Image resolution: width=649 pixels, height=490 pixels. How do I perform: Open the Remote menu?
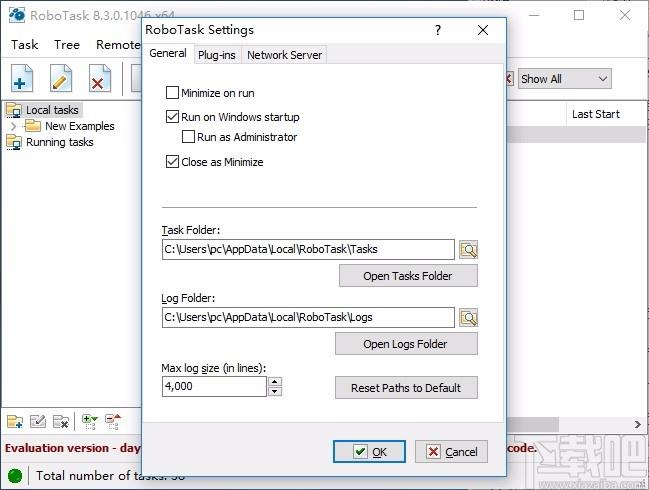118,44
